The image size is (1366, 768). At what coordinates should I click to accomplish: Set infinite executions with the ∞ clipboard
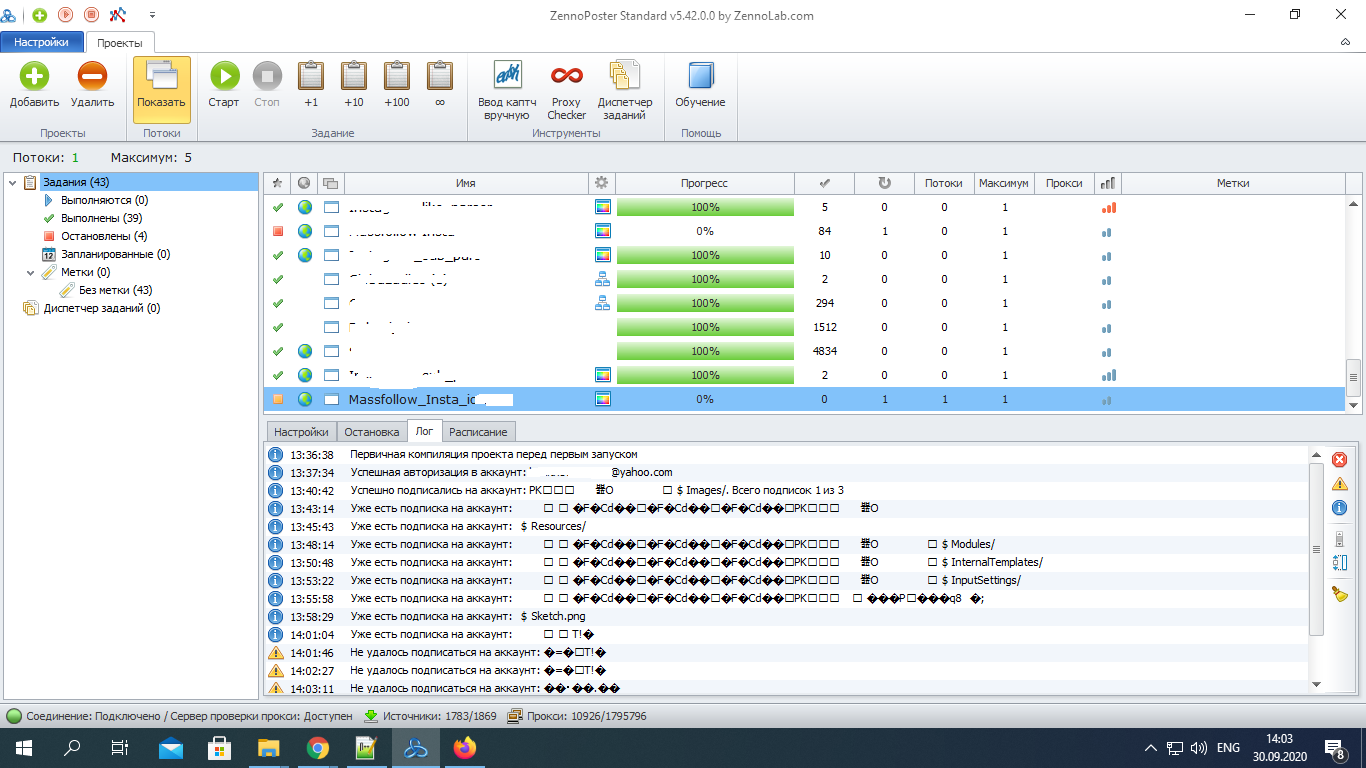(x=440, y=85)
